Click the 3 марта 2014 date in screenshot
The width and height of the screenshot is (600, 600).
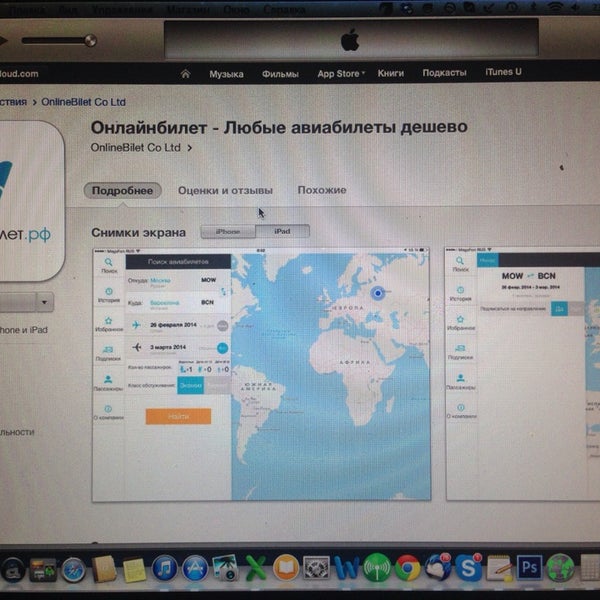[x=168, y=347]
